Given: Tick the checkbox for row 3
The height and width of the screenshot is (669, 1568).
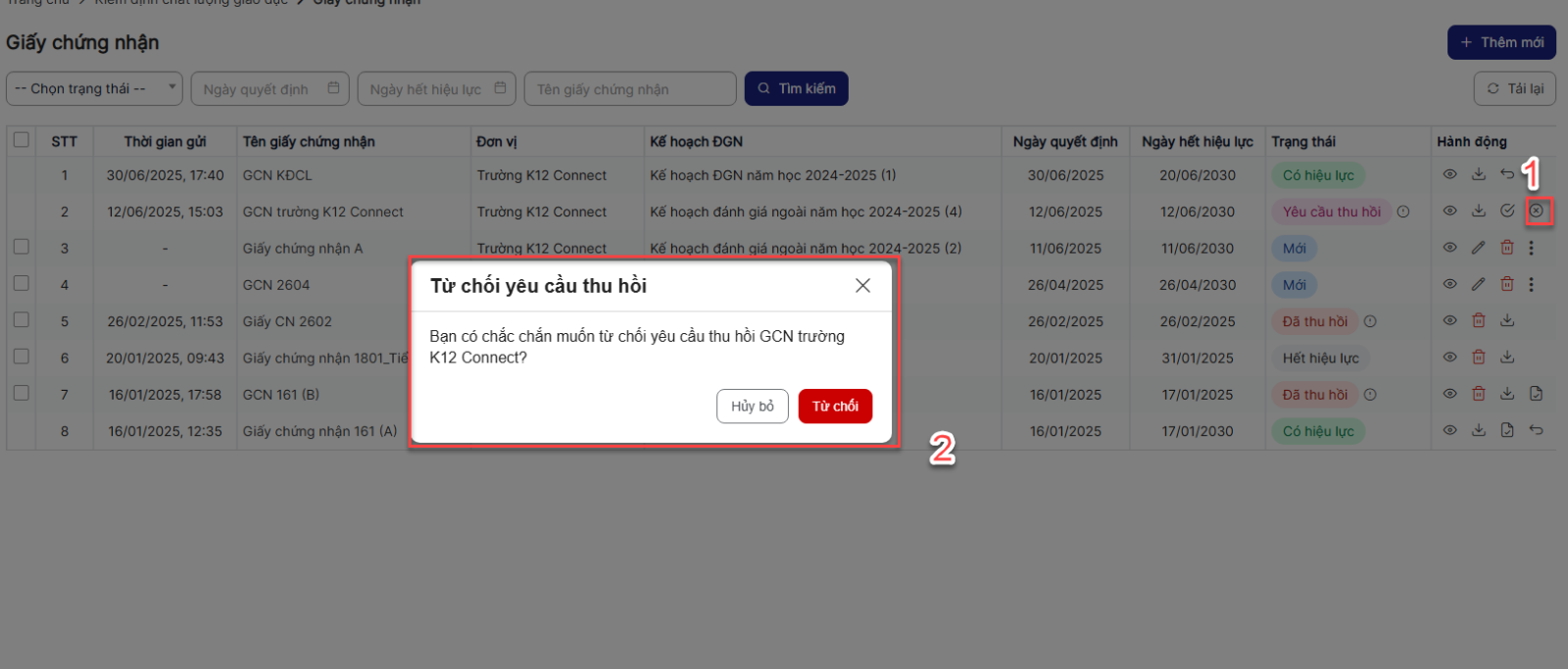Looking at the screenshot, I should point(21,247).
